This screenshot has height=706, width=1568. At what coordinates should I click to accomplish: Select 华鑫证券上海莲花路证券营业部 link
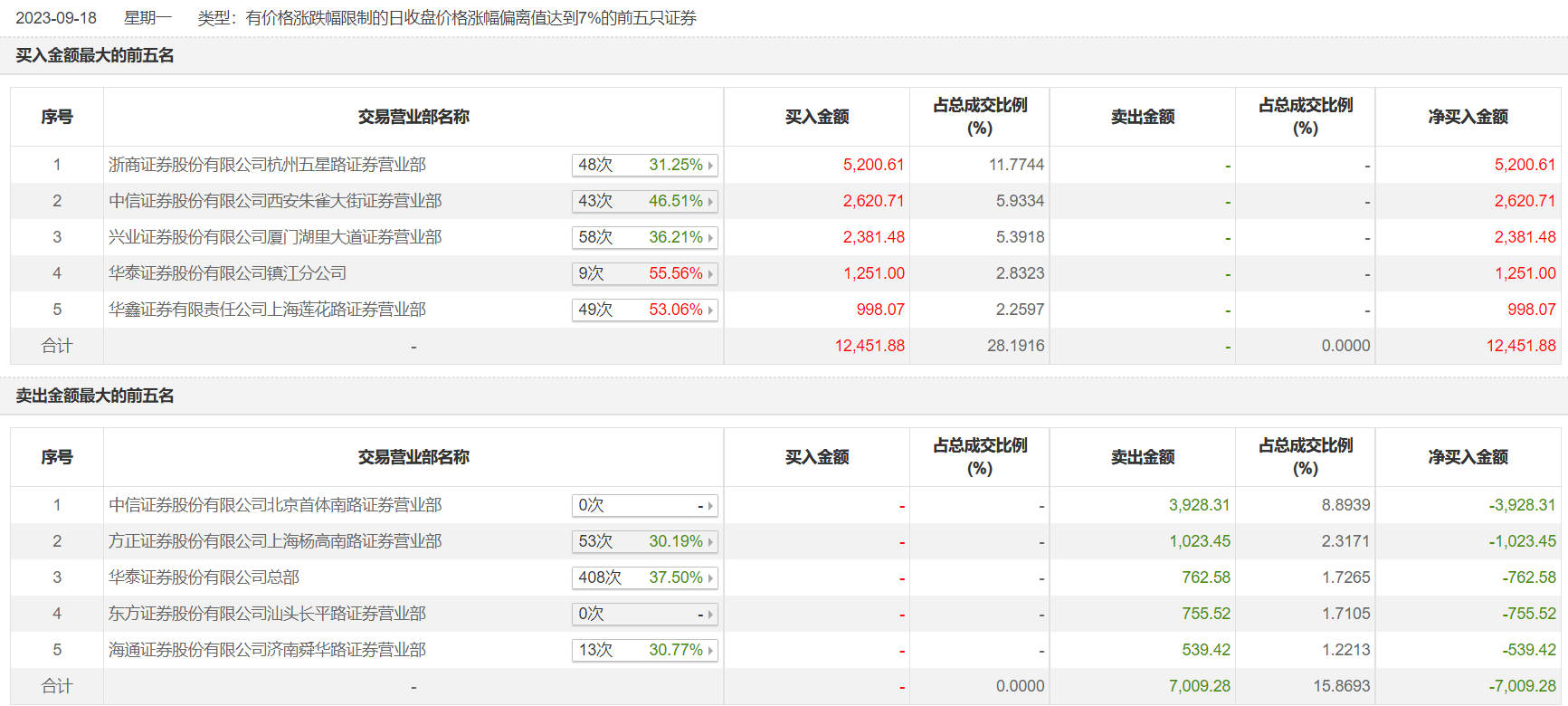point(267,310)
